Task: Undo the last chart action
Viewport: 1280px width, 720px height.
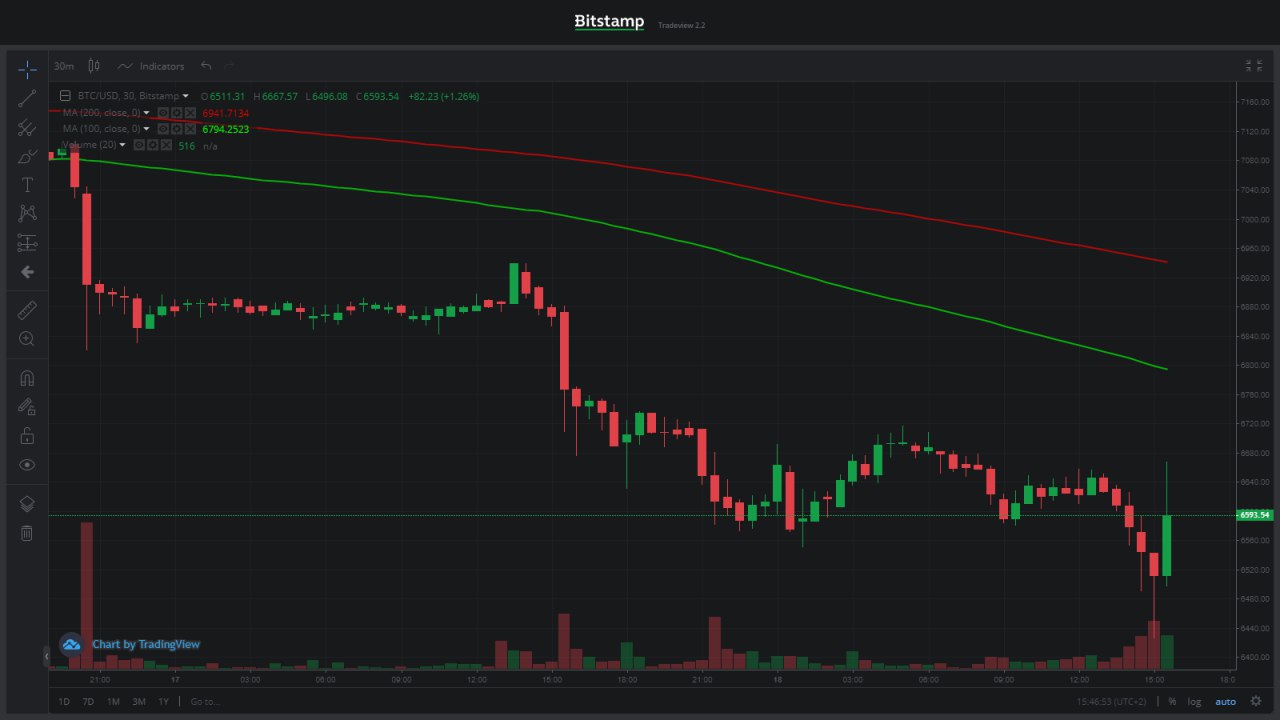Action: pos(206,66)
